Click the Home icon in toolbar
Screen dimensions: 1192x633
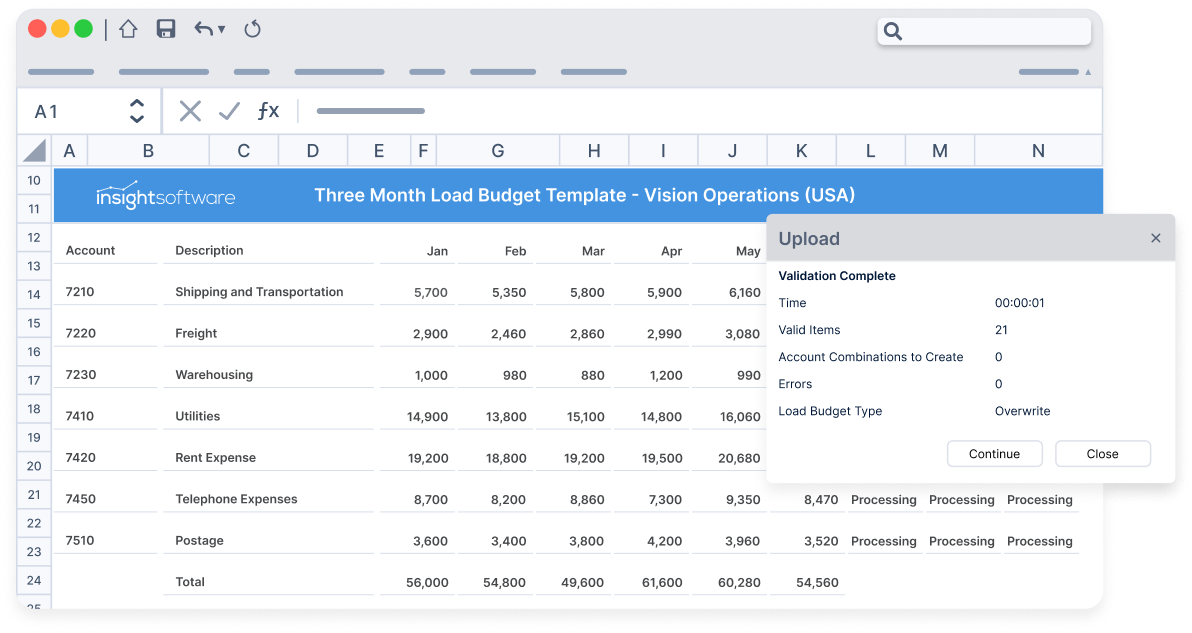click(x=128, y=30)
